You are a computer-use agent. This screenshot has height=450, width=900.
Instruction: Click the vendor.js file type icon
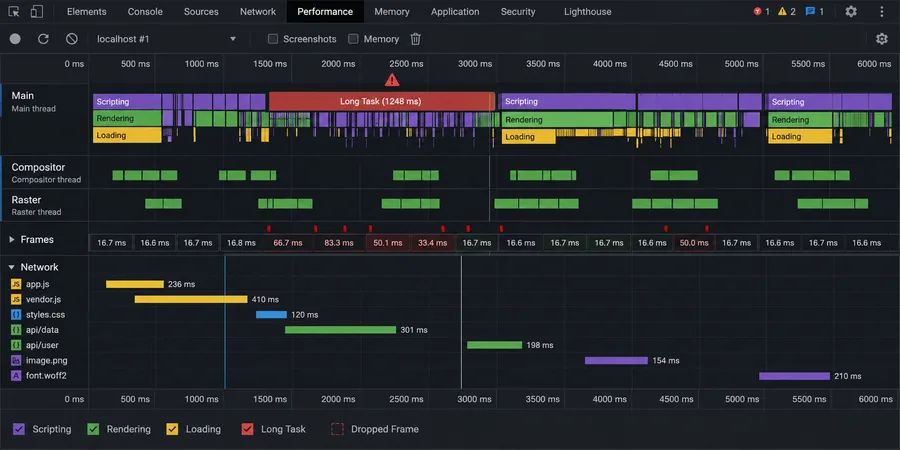pos(16,300)
